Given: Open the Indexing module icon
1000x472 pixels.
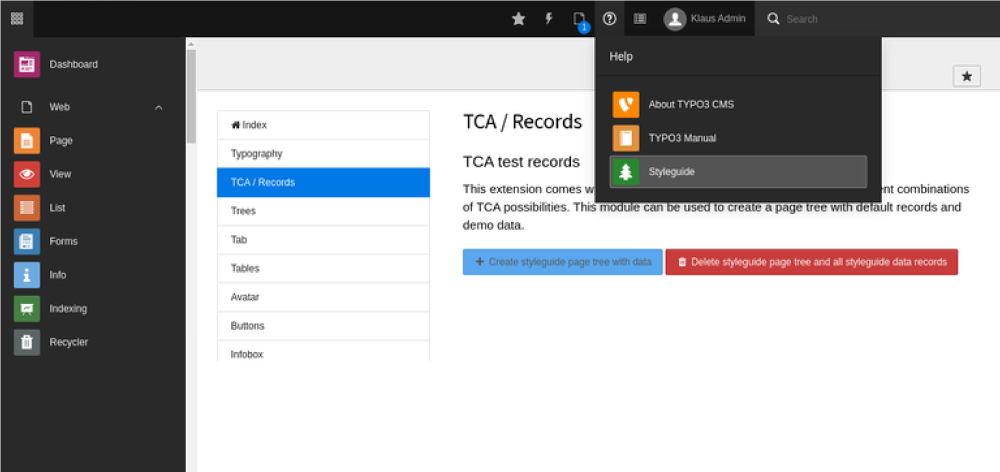Looking at the screenshot, I should [27, 309].
